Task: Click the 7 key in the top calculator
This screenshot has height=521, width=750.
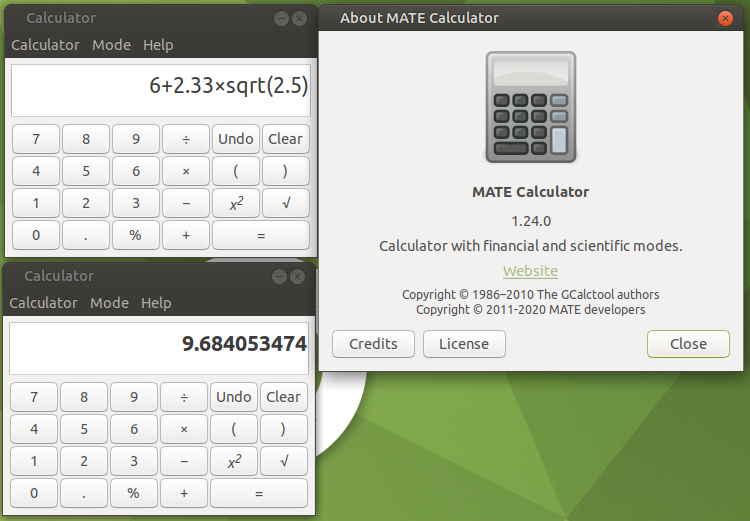Action: pos(36,139)
